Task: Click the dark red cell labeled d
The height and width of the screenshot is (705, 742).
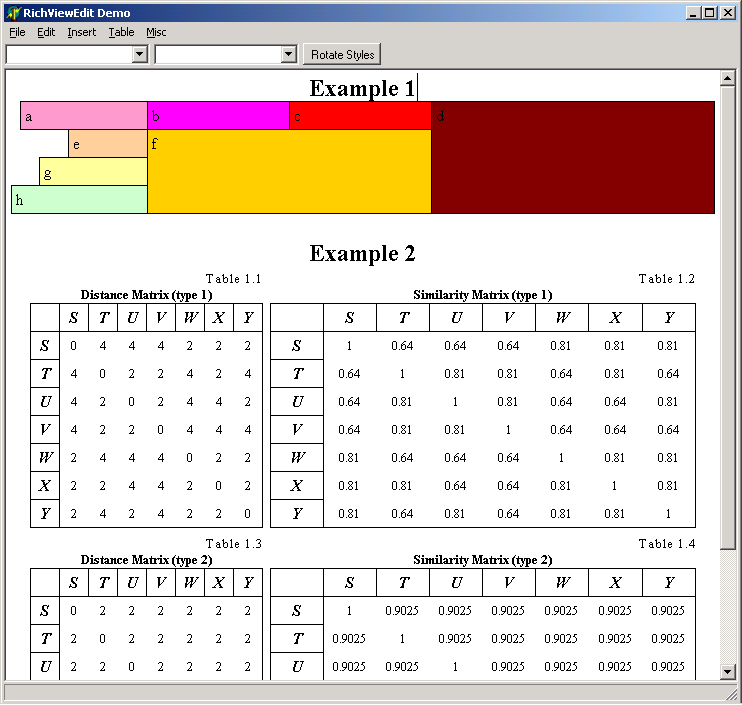Action: click(x=572, y=157)
